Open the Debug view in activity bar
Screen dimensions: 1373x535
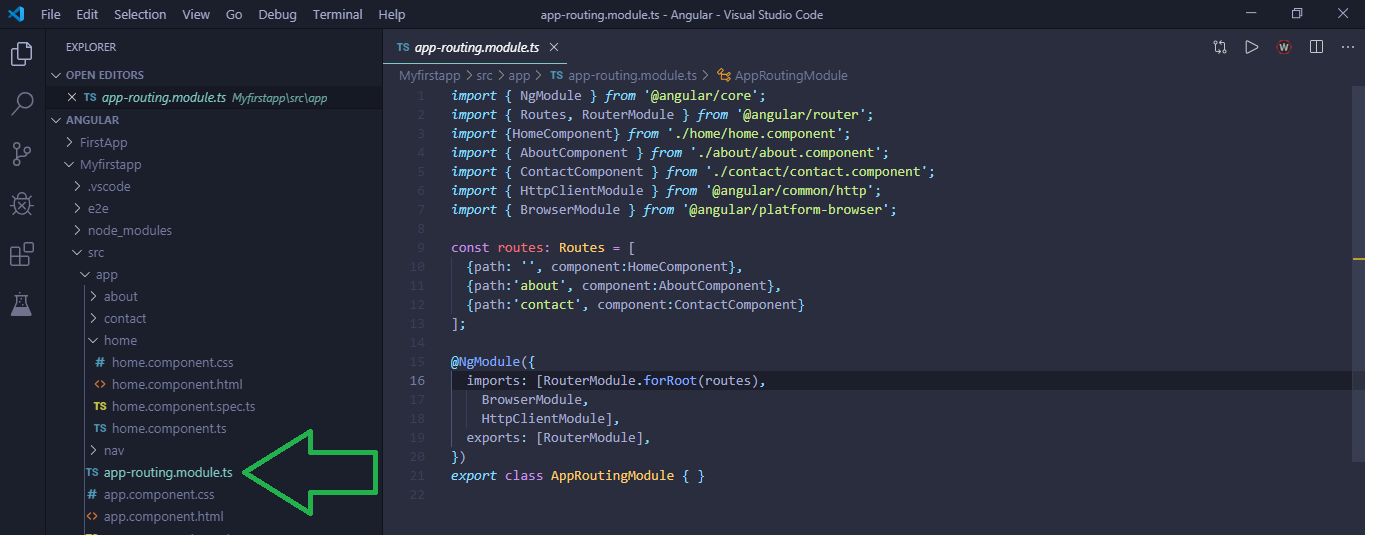21,205
